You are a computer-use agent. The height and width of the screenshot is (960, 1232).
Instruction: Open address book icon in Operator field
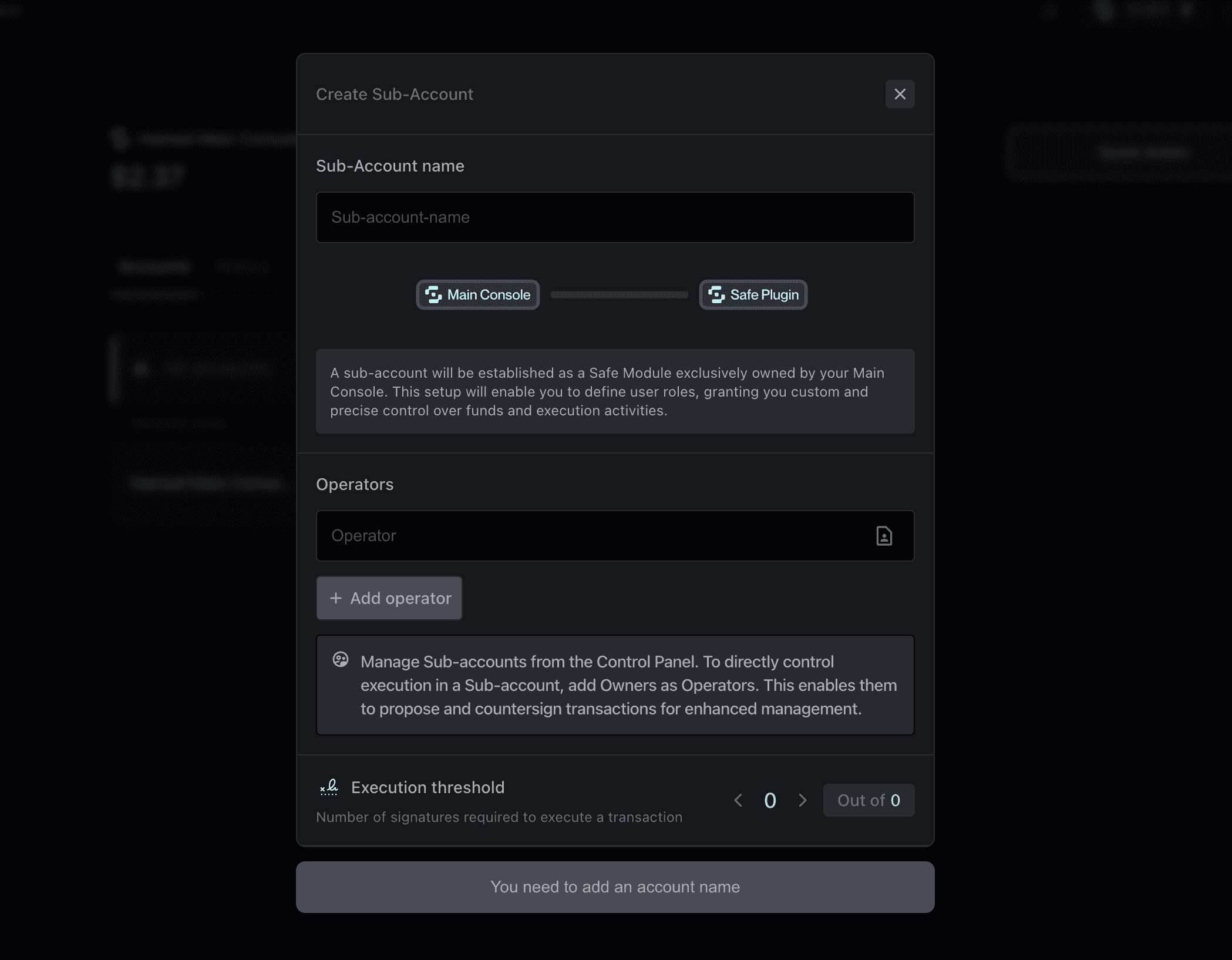click(x=884, y=536)
